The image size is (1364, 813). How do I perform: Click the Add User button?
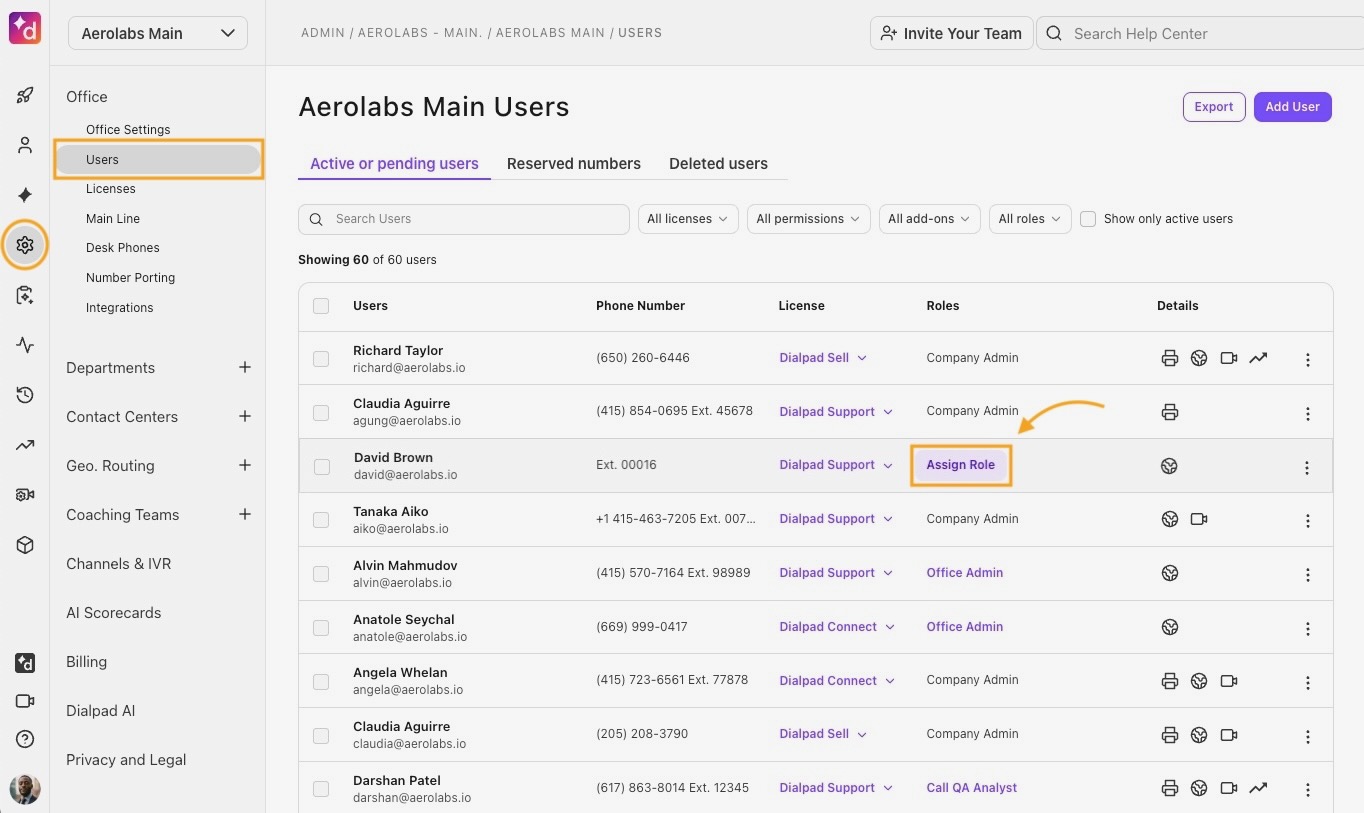(x=1293, y=107)
